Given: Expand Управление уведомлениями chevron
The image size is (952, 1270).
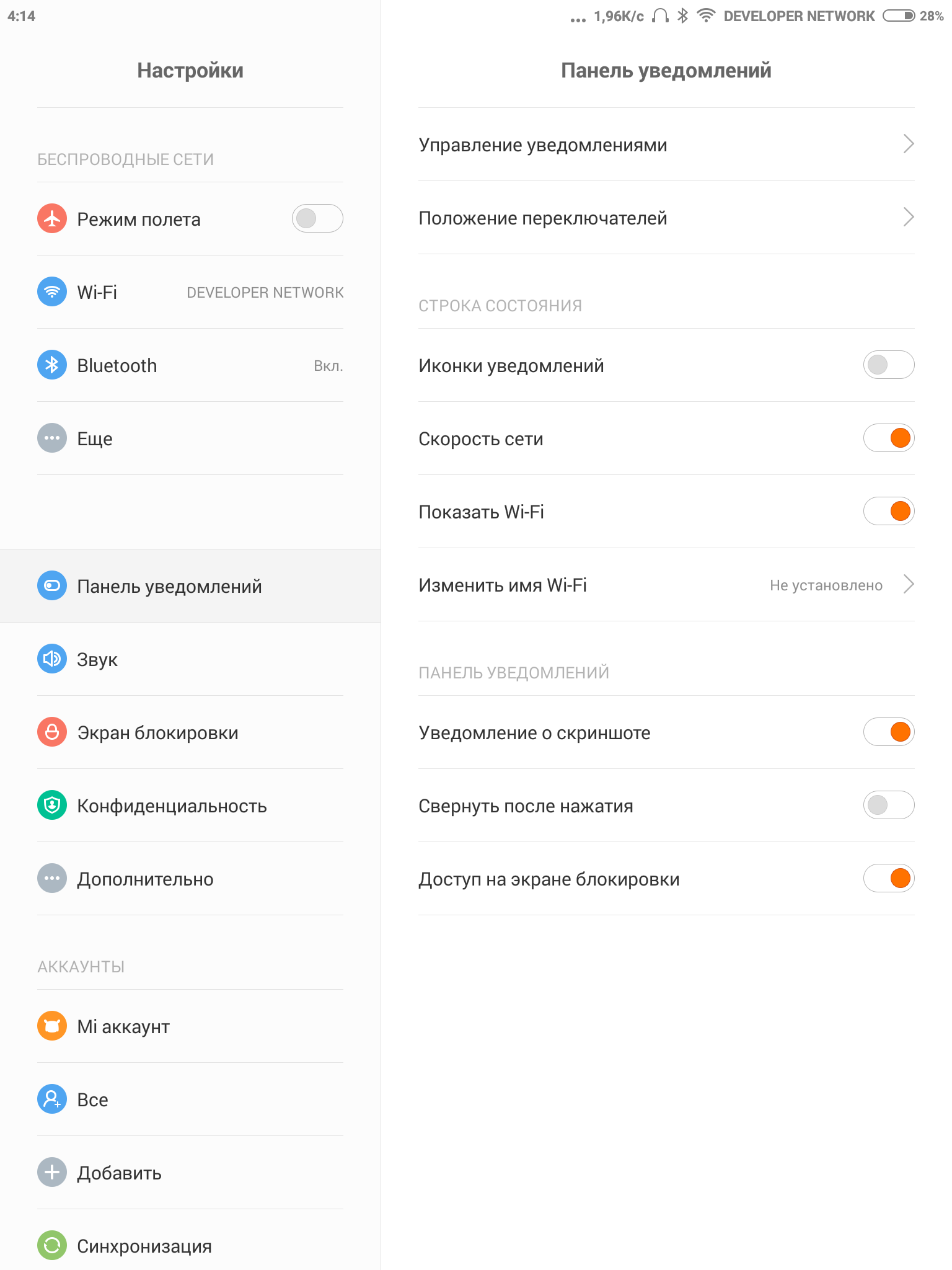Looking at the screenshot, I should pyautogui.click(x=909, y=144).
